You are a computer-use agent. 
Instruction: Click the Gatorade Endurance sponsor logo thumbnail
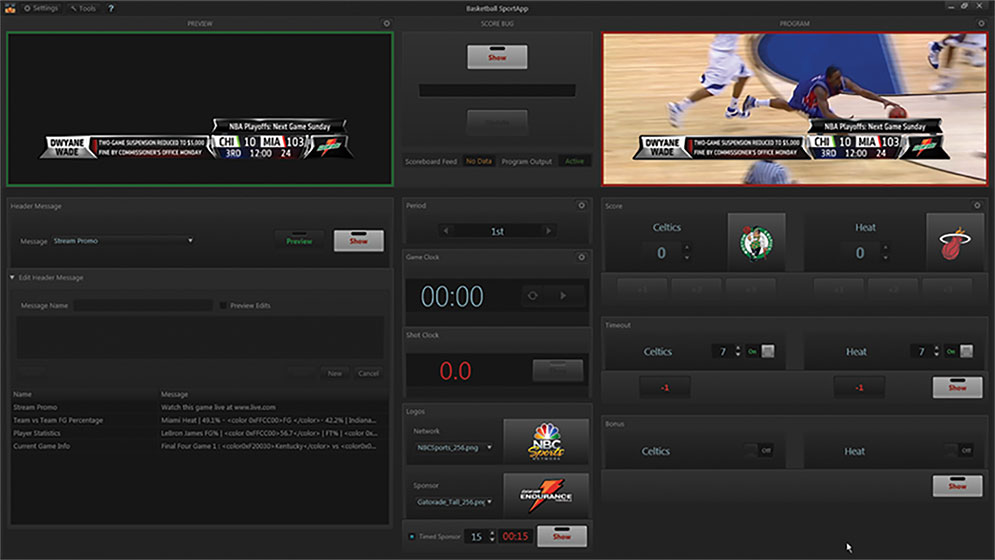coord(545,494)
